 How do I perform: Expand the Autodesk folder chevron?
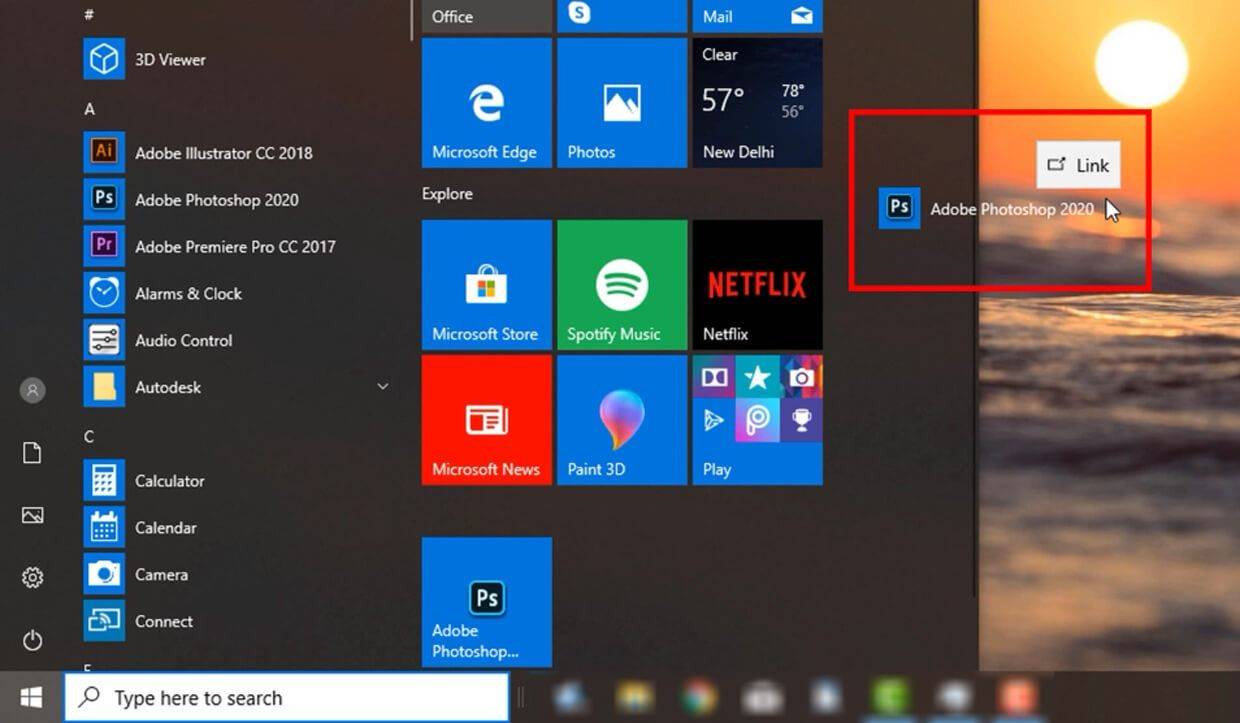click(x=382, y=387)
